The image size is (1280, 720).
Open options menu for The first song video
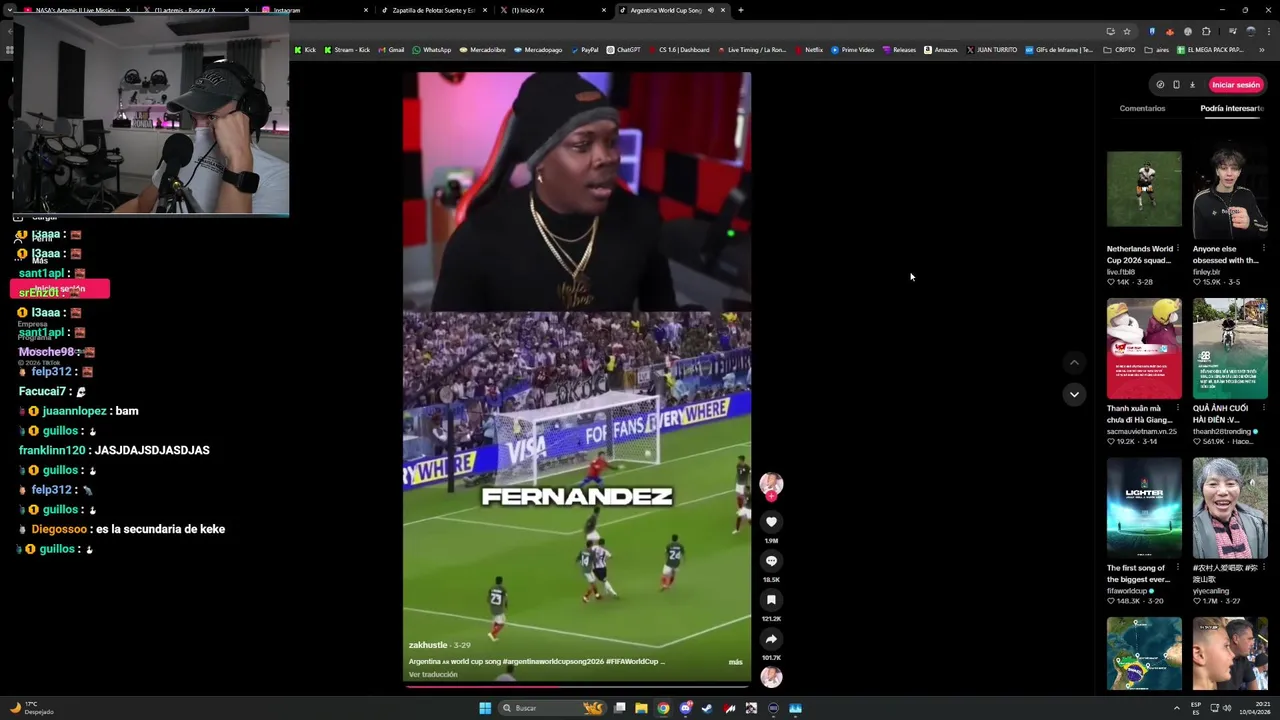[1178, 568]
